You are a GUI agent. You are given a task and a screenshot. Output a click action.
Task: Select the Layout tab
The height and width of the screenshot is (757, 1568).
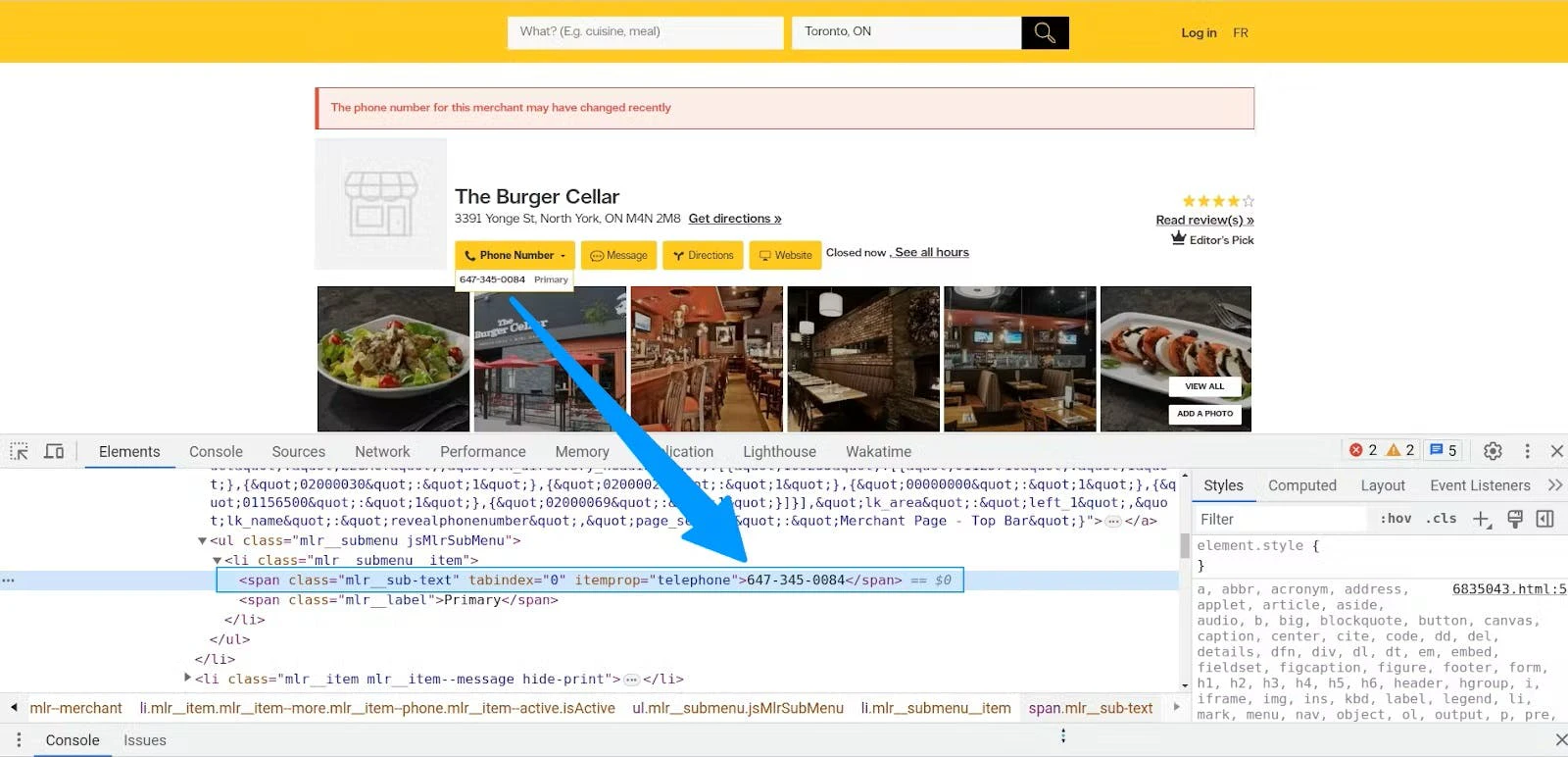(x=1383, y=485)
